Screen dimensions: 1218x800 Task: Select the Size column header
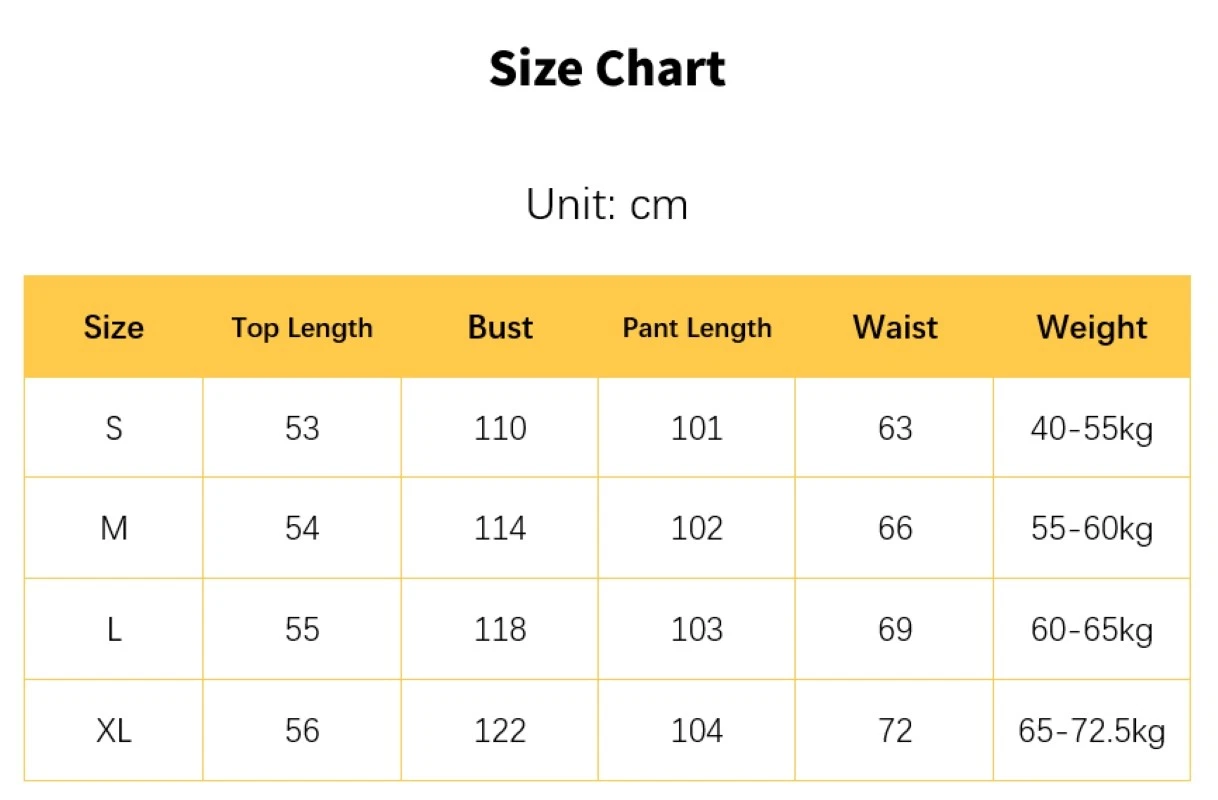tap(114, 328)
